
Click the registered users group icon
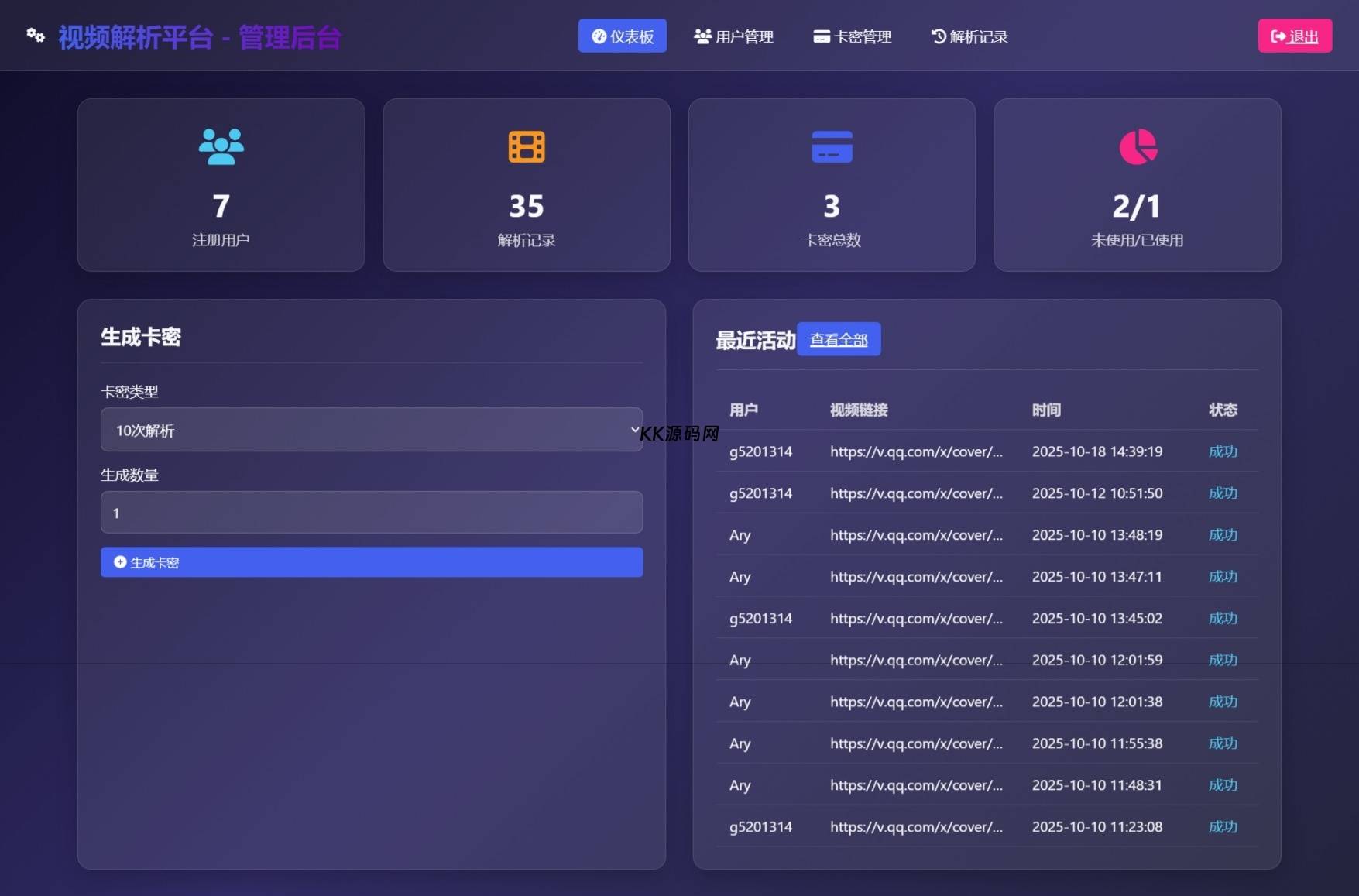tap(221, 146)
